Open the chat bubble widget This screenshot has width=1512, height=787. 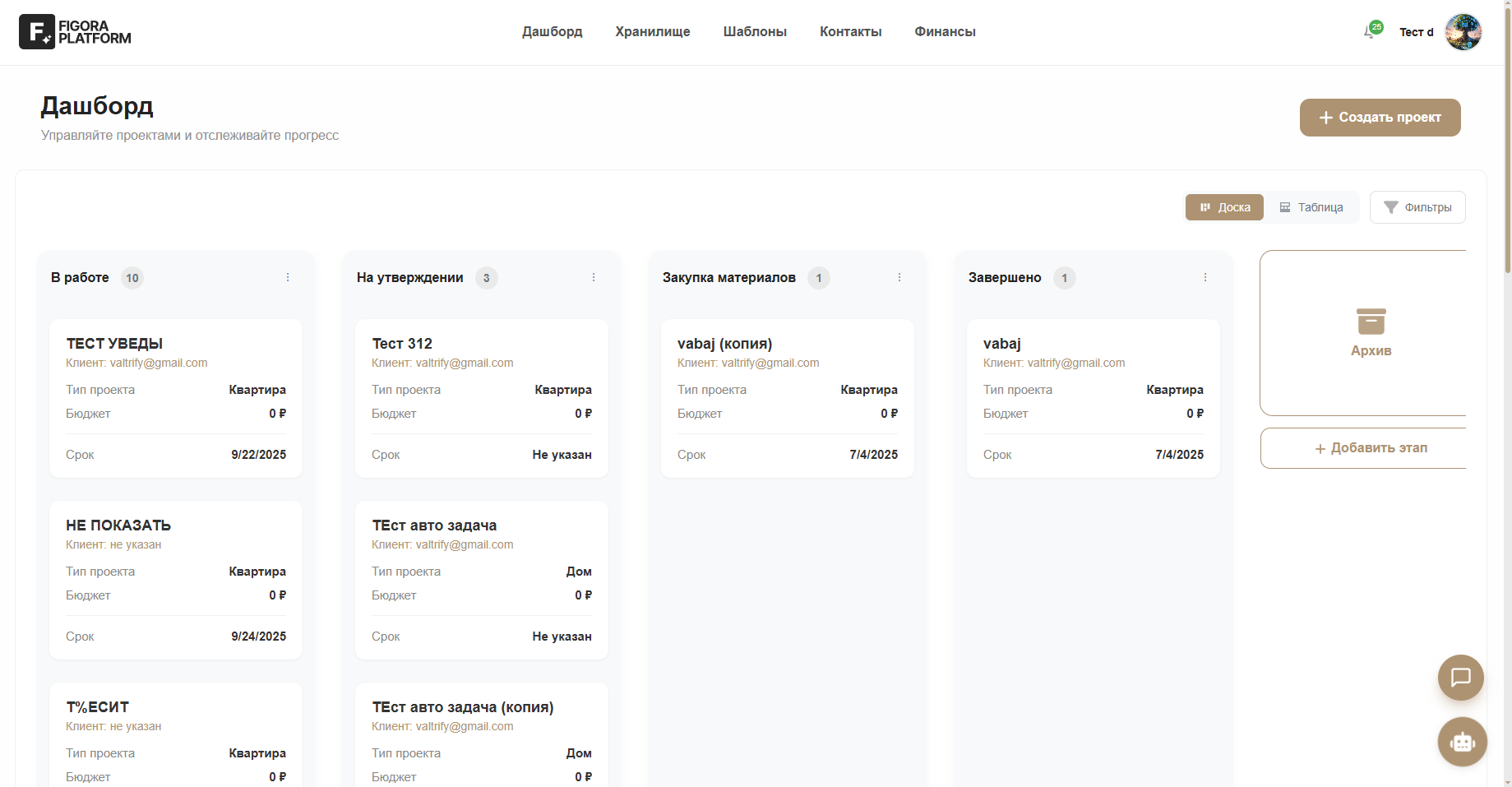pos(1460,677)
